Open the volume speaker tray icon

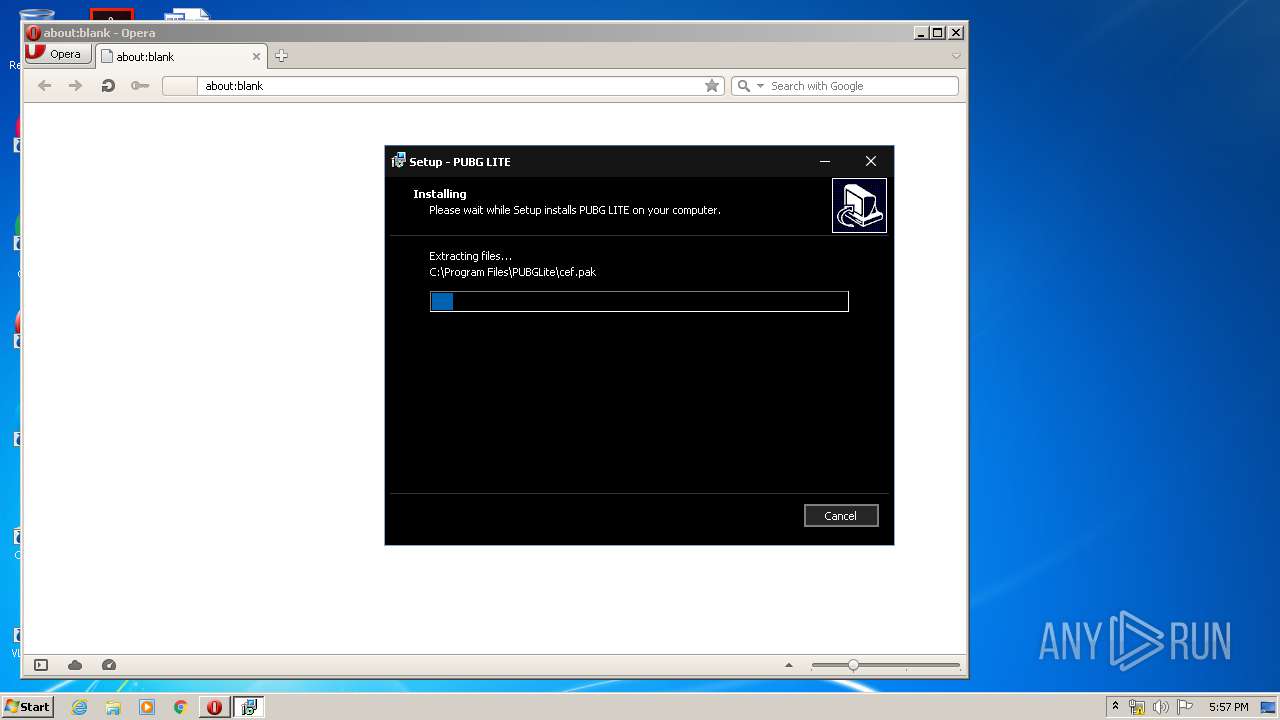[1161, 707]
